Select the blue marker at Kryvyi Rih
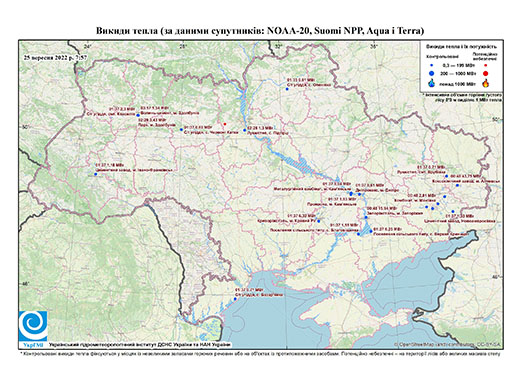Screen dimensions: 520x368 (x=319, y=221)
